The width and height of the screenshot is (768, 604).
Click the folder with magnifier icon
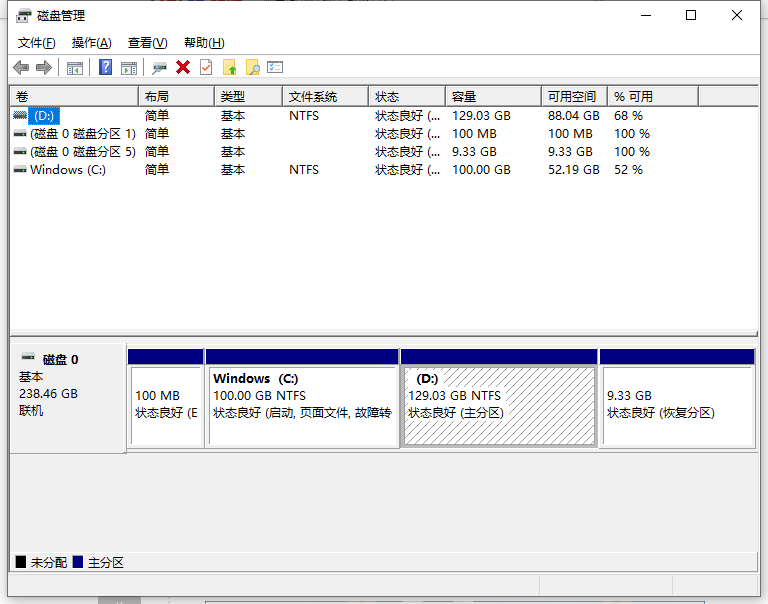(253, 67)
